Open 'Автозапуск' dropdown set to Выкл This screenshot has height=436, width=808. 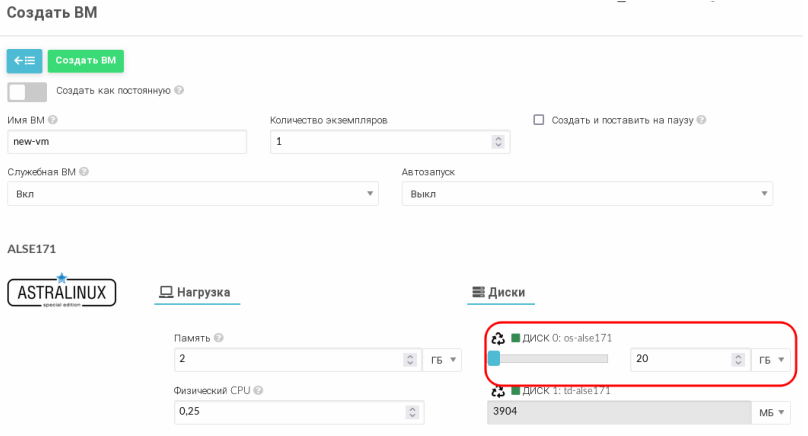click(587, 194)
